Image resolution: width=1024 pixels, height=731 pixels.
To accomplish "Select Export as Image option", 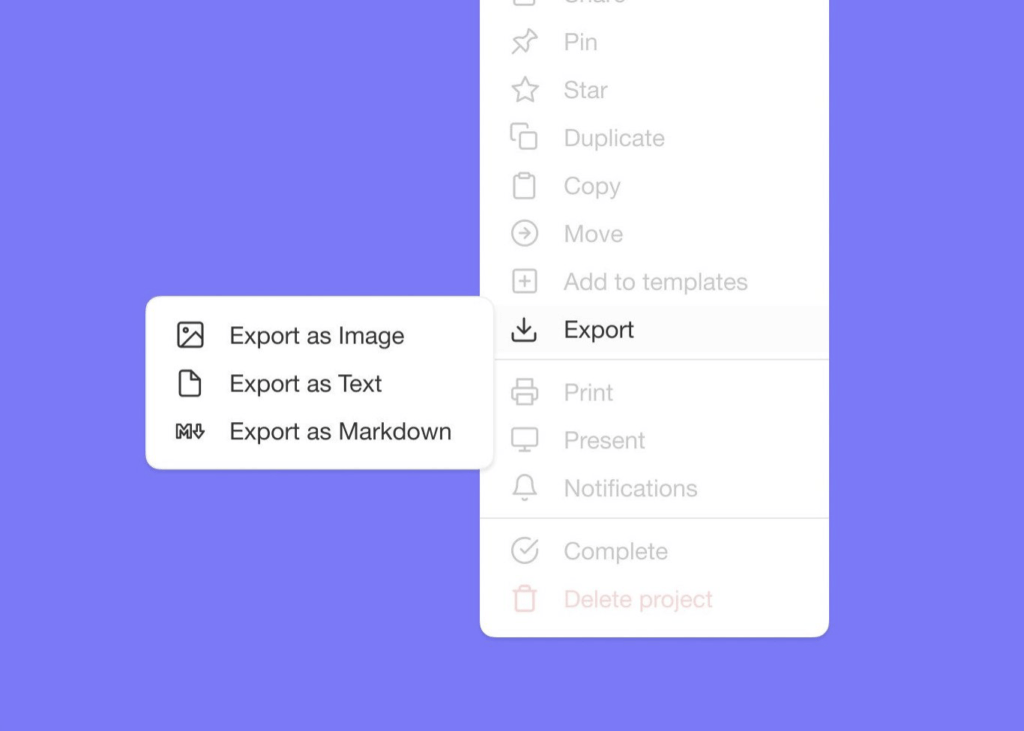I will (316, 336).
